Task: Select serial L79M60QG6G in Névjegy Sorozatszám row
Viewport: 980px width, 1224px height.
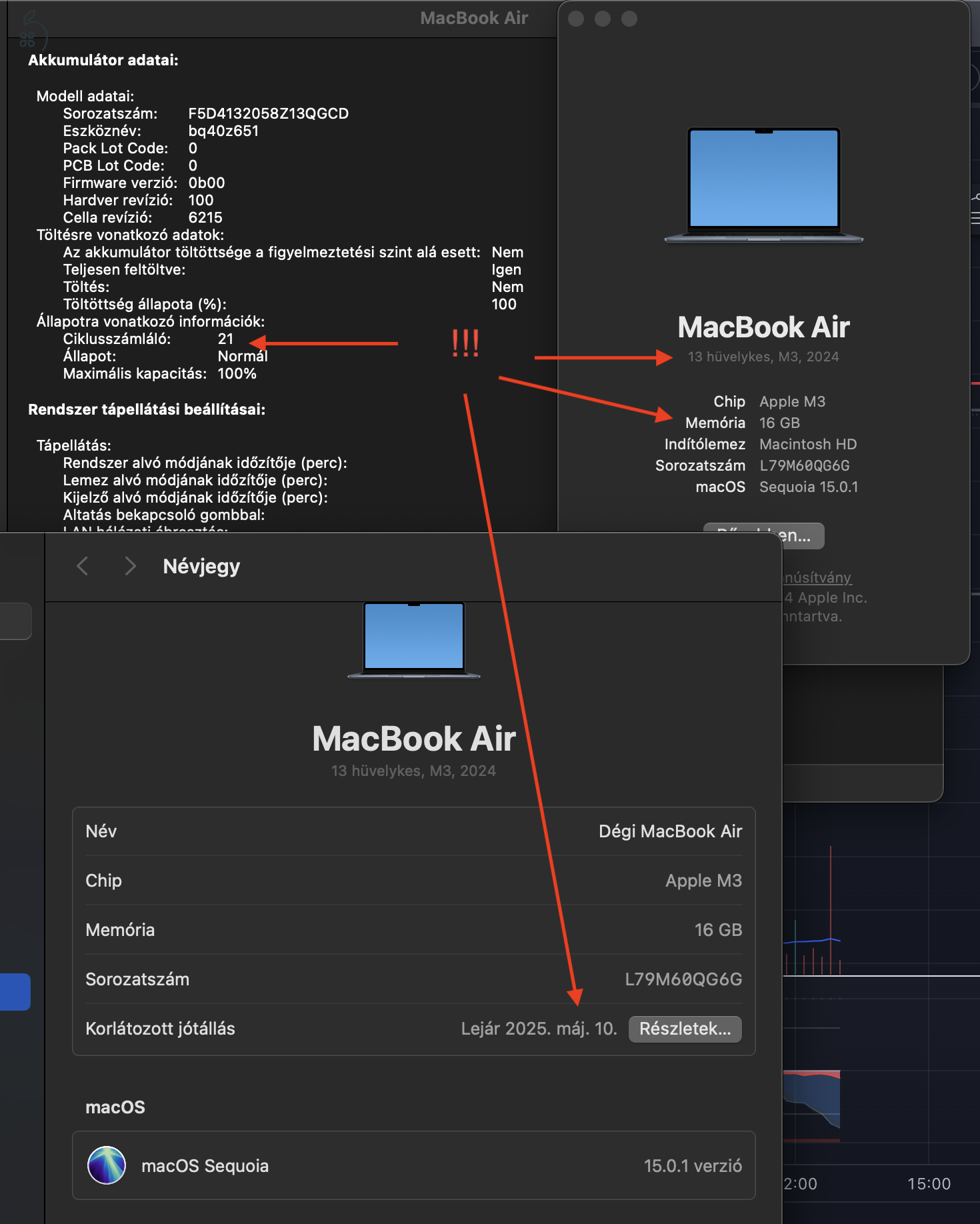Action: [683, 979]
